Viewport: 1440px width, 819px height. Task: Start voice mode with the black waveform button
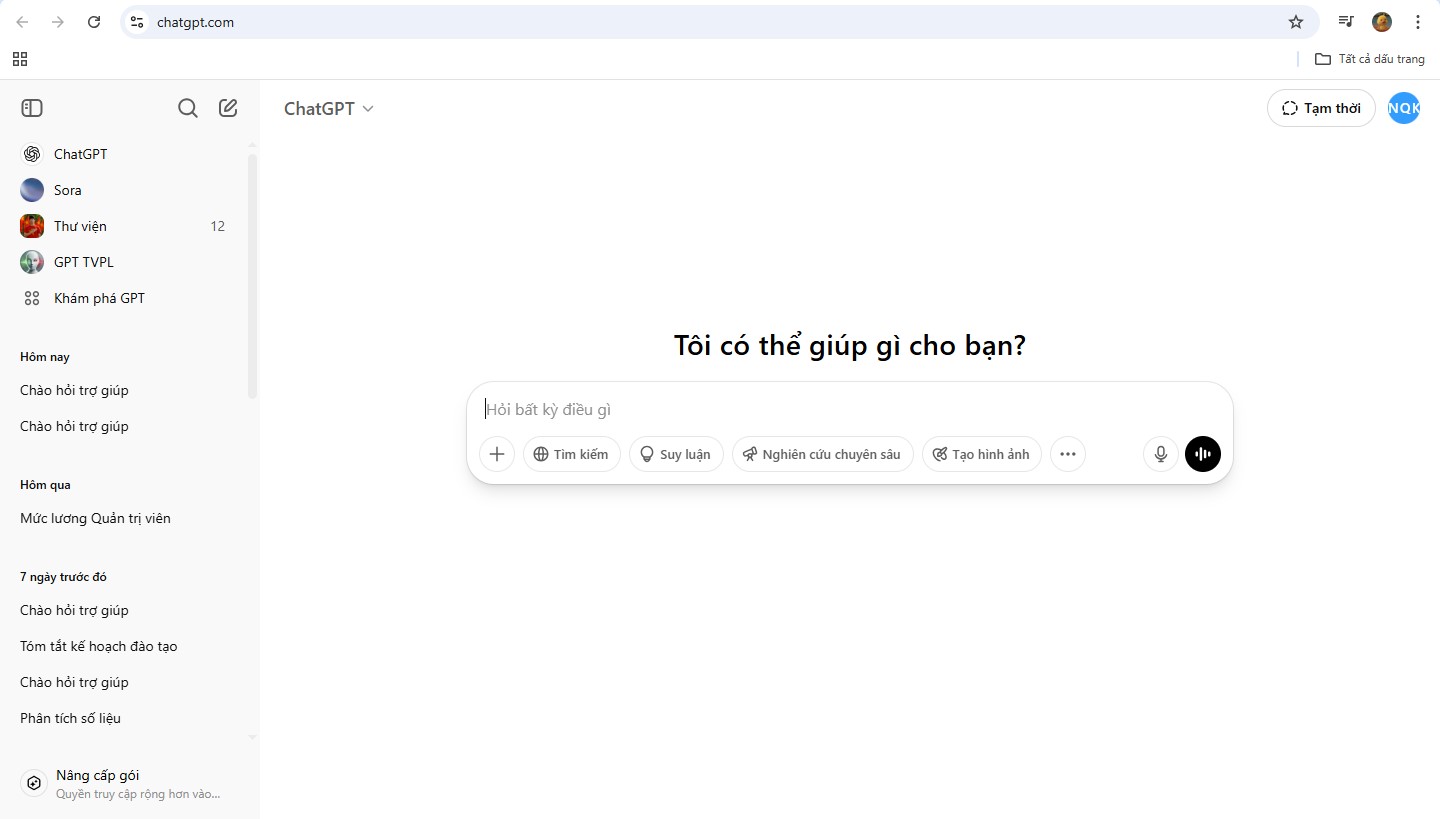(1203, 454)
